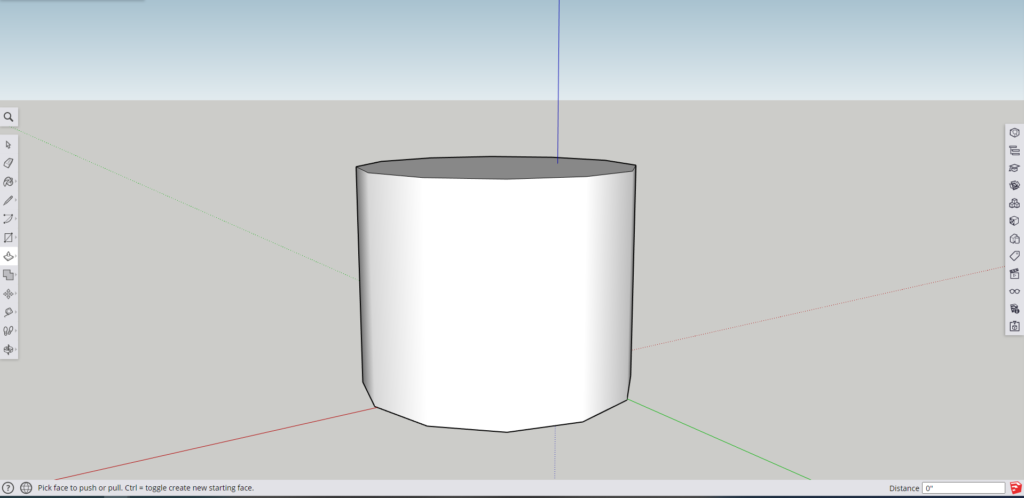Viewport: 1024px width, 498px height.
Task: Open the three-cubes Components panel
Action: (x=1014, y=203)
